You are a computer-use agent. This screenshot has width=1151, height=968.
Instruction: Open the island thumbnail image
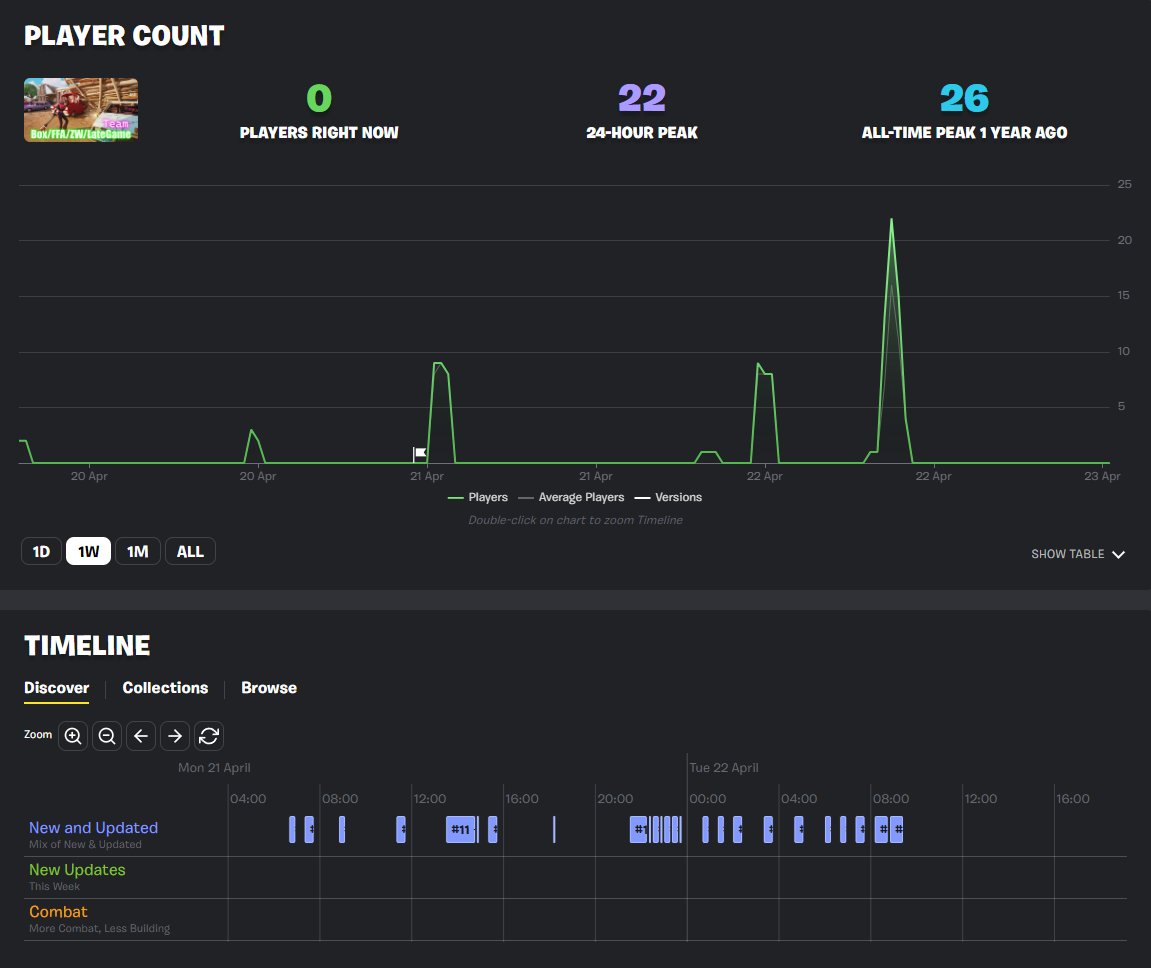pos(81,109)
